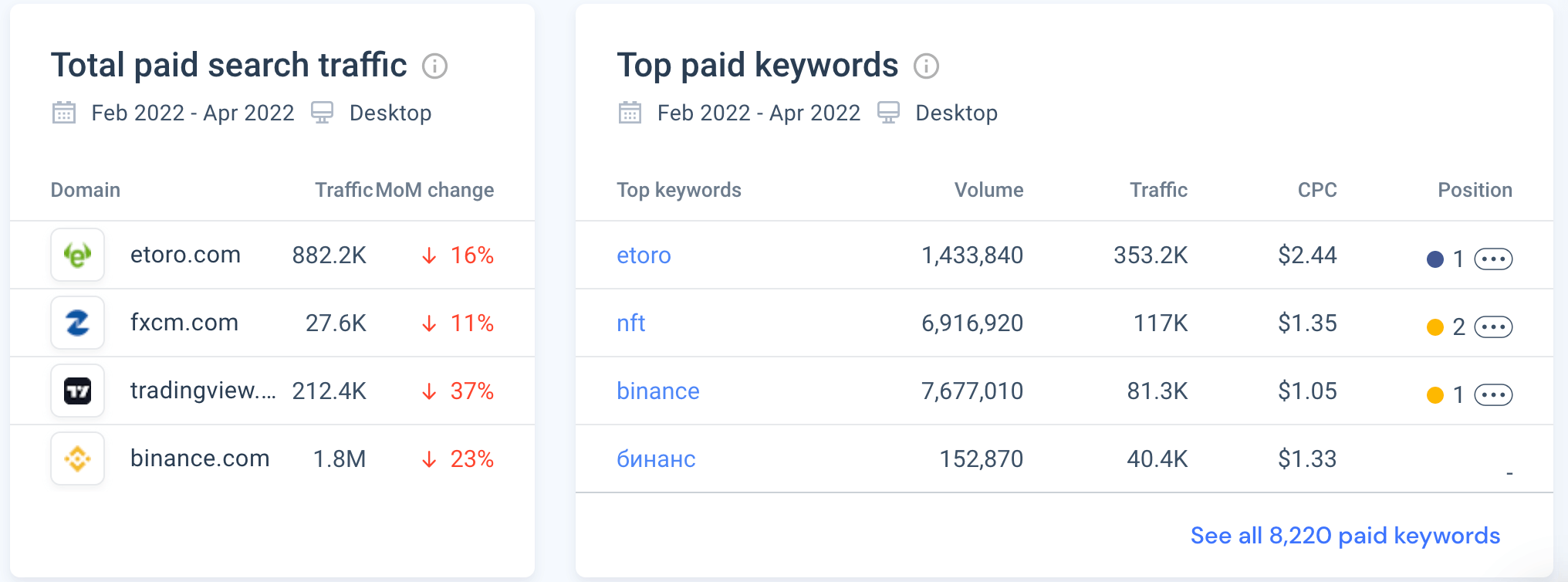Click down arrow next to 11% change
1568x582 pixels.
tap(429, 323)
